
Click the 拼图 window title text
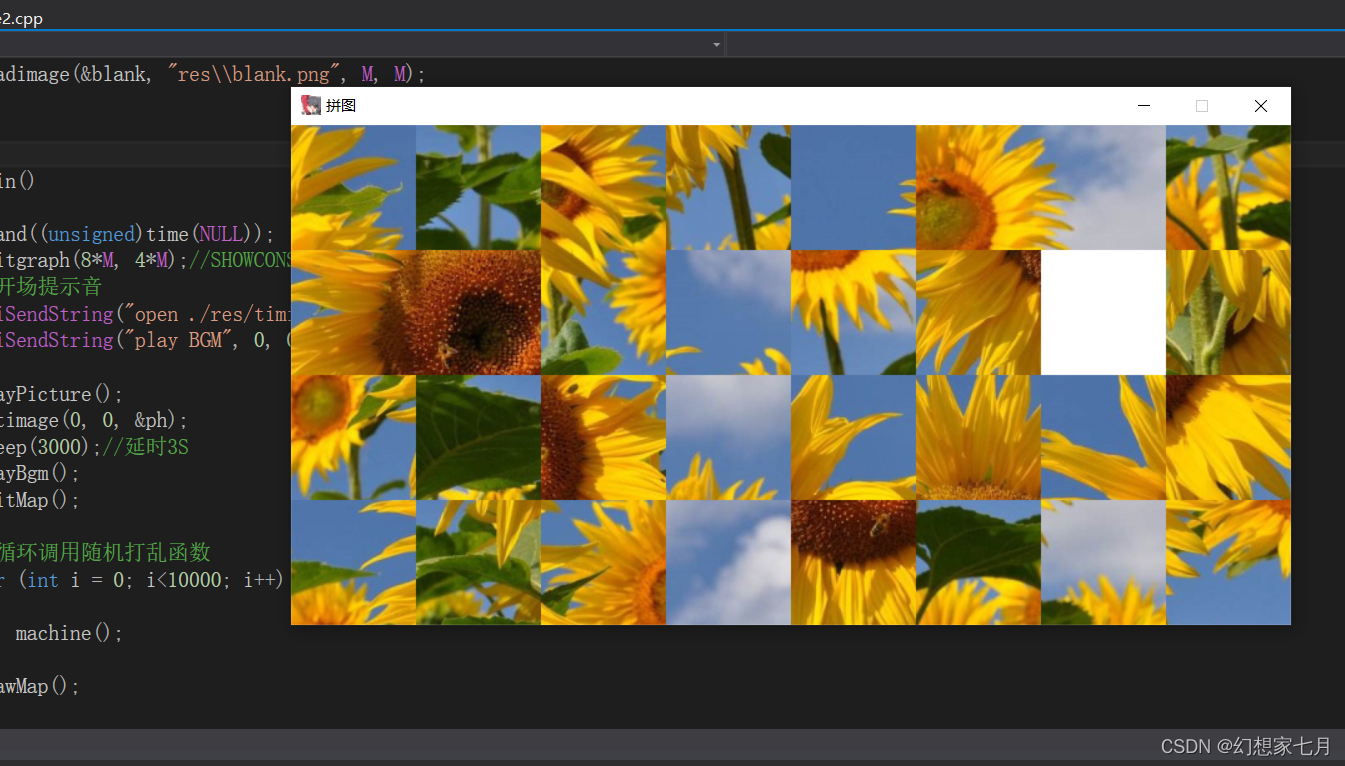tap(341, 106)
